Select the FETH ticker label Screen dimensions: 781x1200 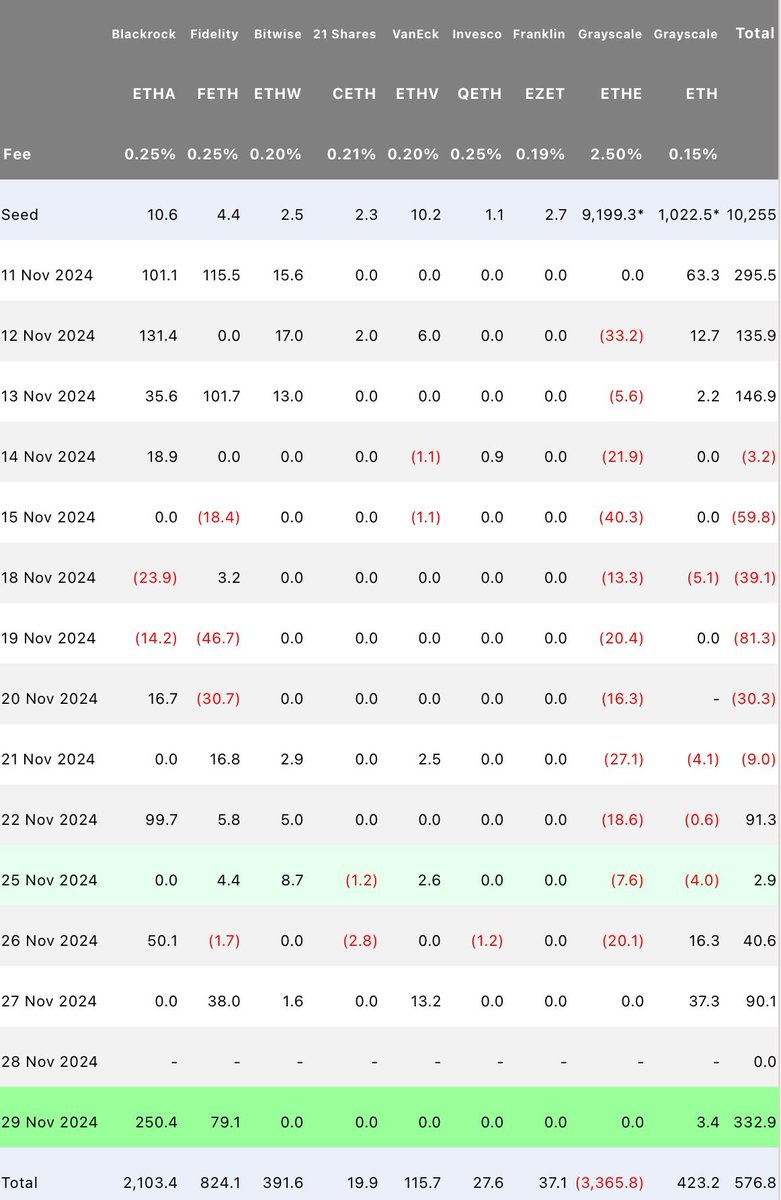(218, 94)
